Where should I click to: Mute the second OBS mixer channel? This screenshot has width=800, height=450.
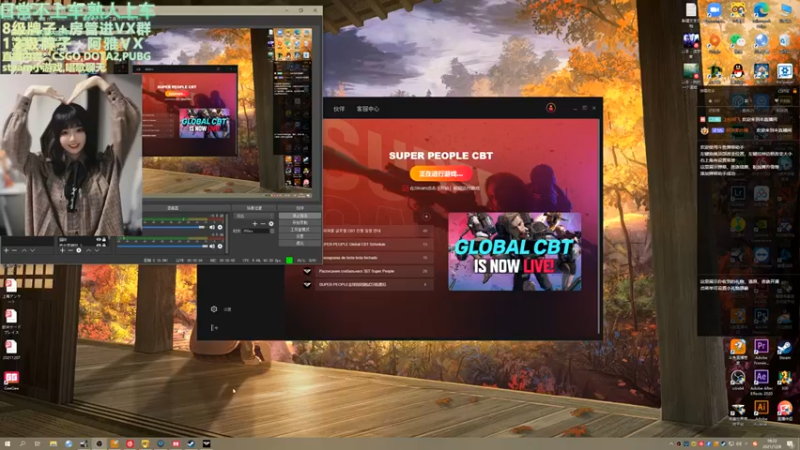[x=212, y=246]
